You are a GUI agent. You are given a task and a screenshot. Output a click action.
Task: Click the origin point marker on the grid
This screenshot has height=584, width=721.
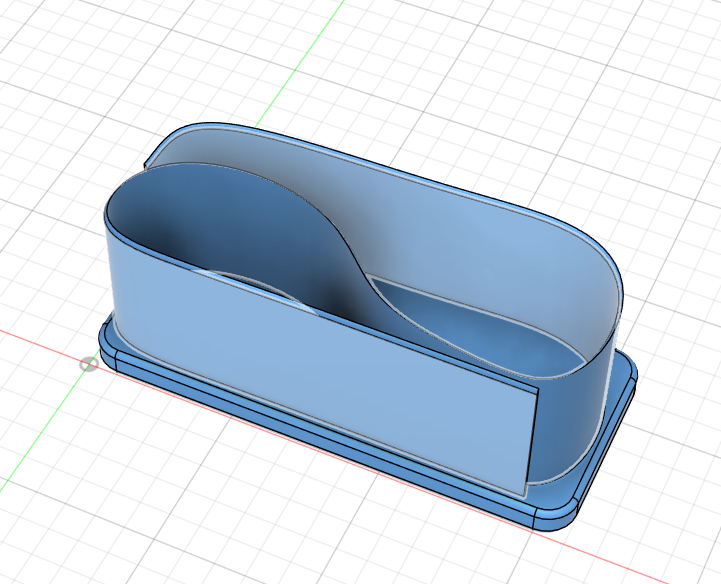click(89, 364)
